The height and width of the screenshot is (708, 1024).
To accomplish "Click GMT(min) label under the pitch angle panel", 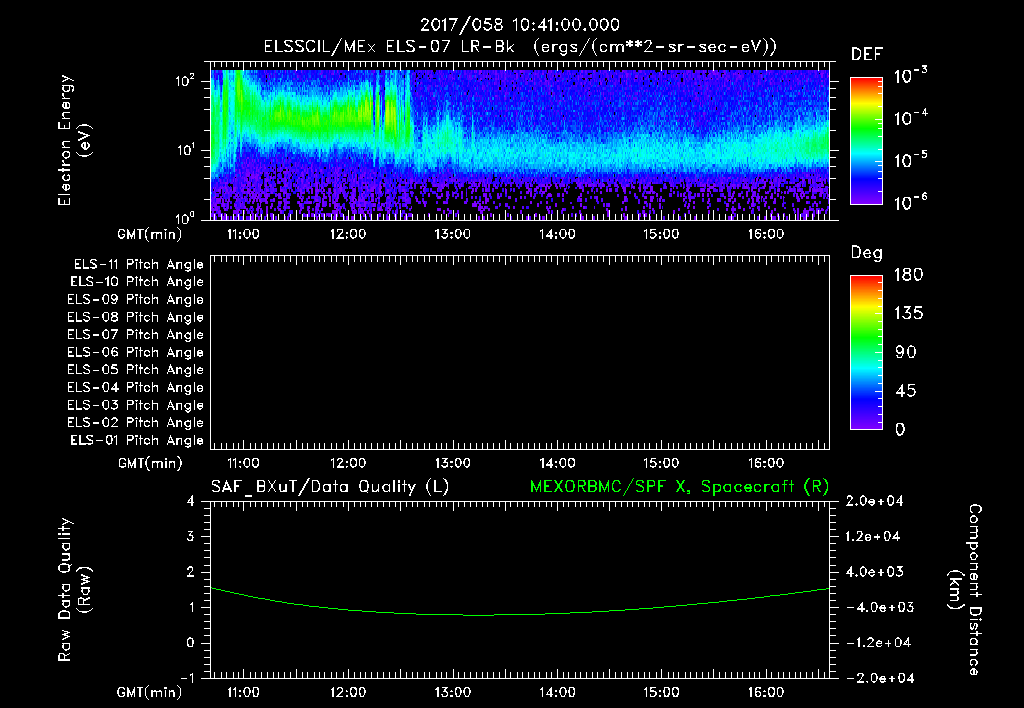I will tap(150, 464).
